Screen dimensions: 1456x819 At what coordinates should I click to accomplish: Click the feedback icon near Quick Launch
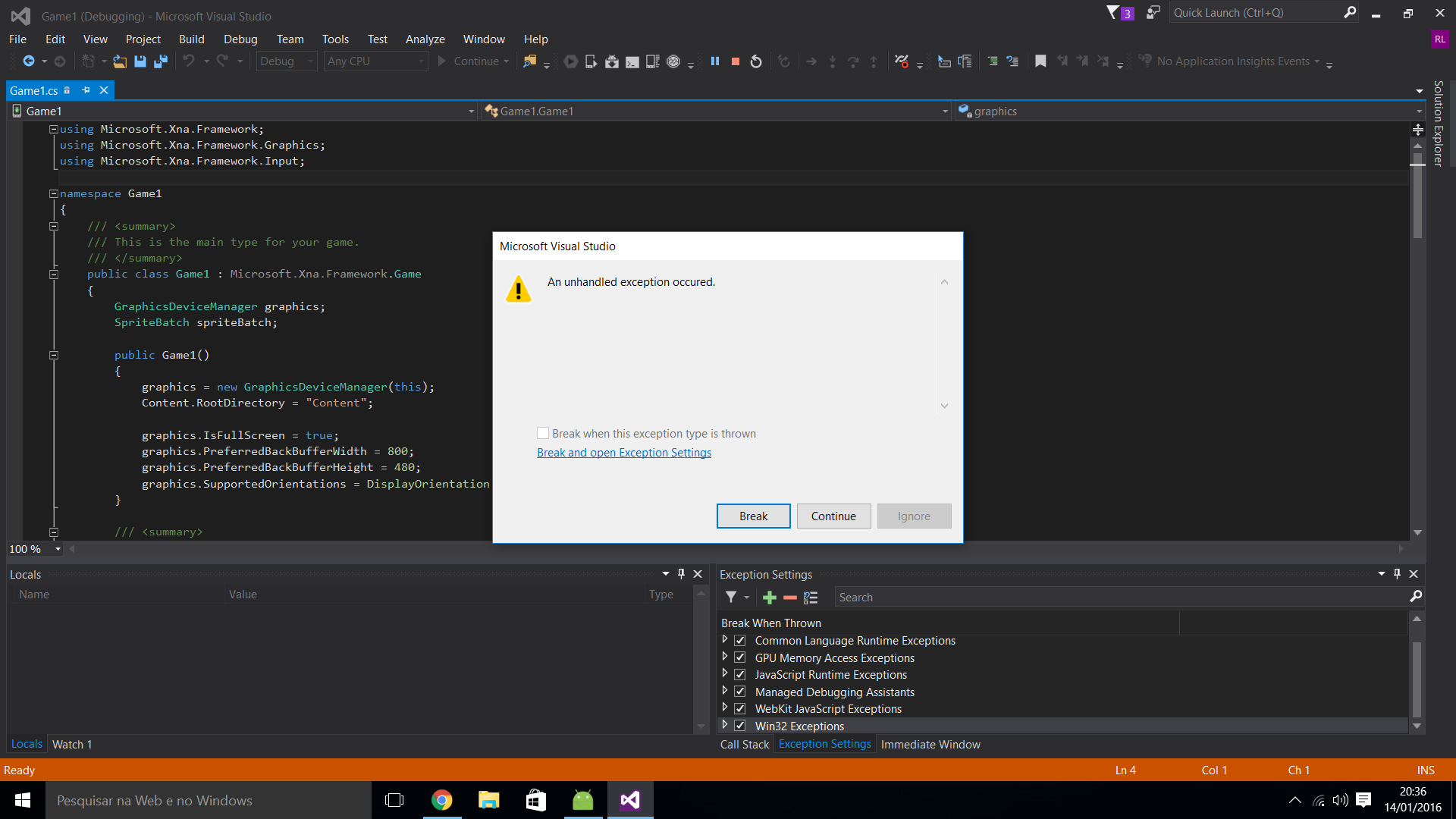click(1153, 13)
